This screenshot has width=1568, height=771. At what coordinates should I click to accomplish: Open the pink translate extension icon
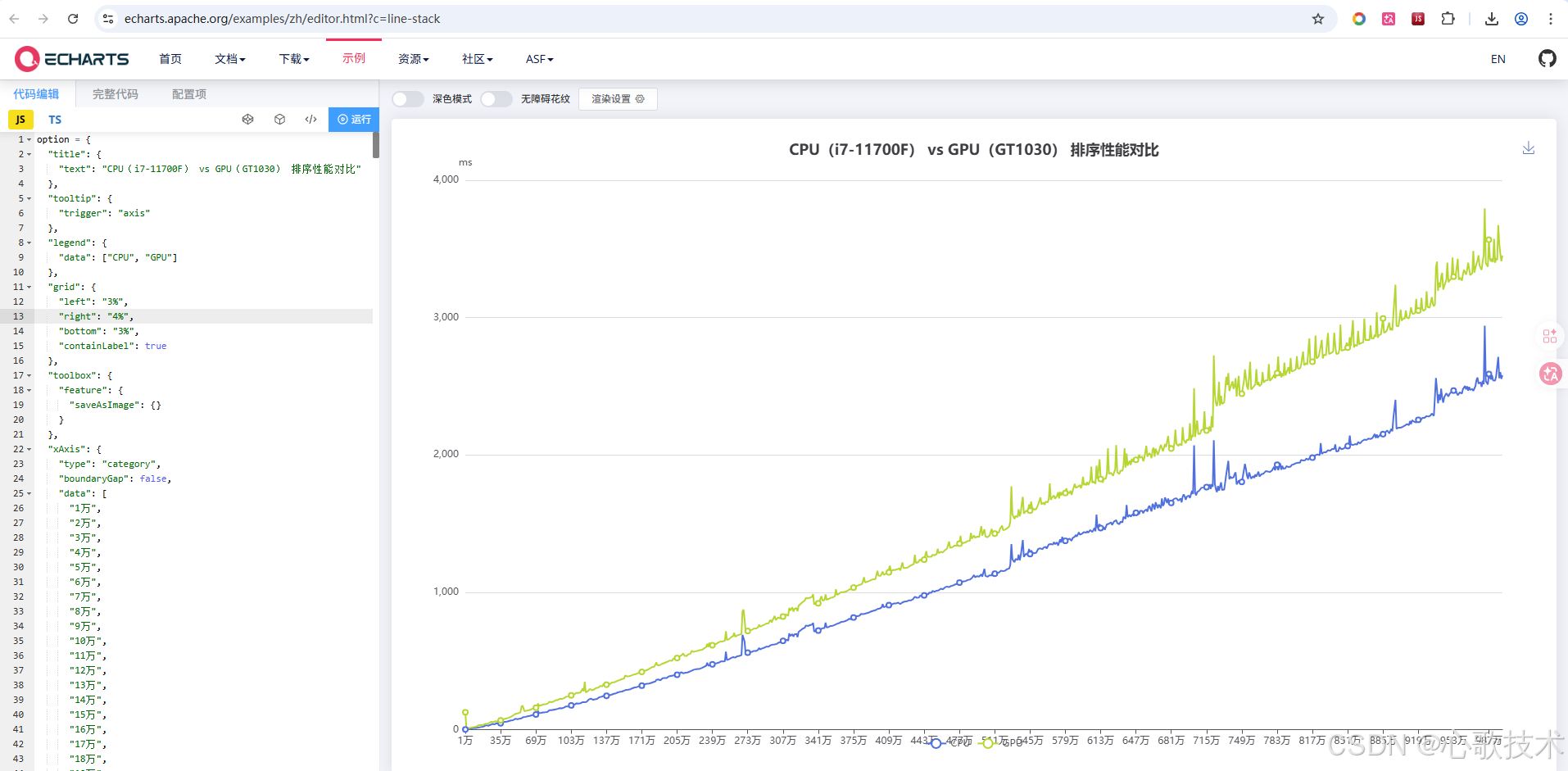1389,19
